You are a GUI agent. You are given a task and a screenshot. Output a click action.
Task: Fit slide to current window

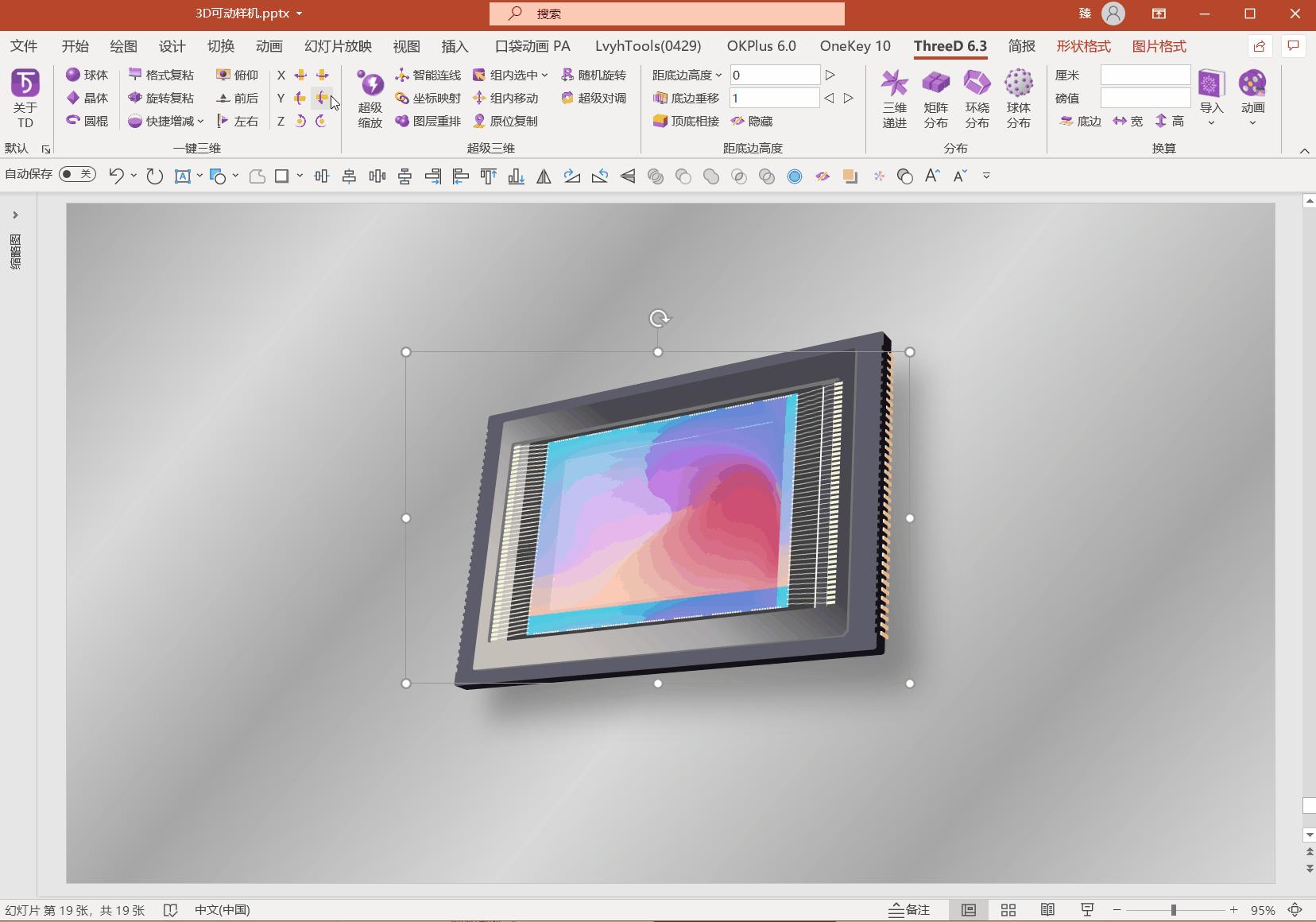click(1295, 910)
